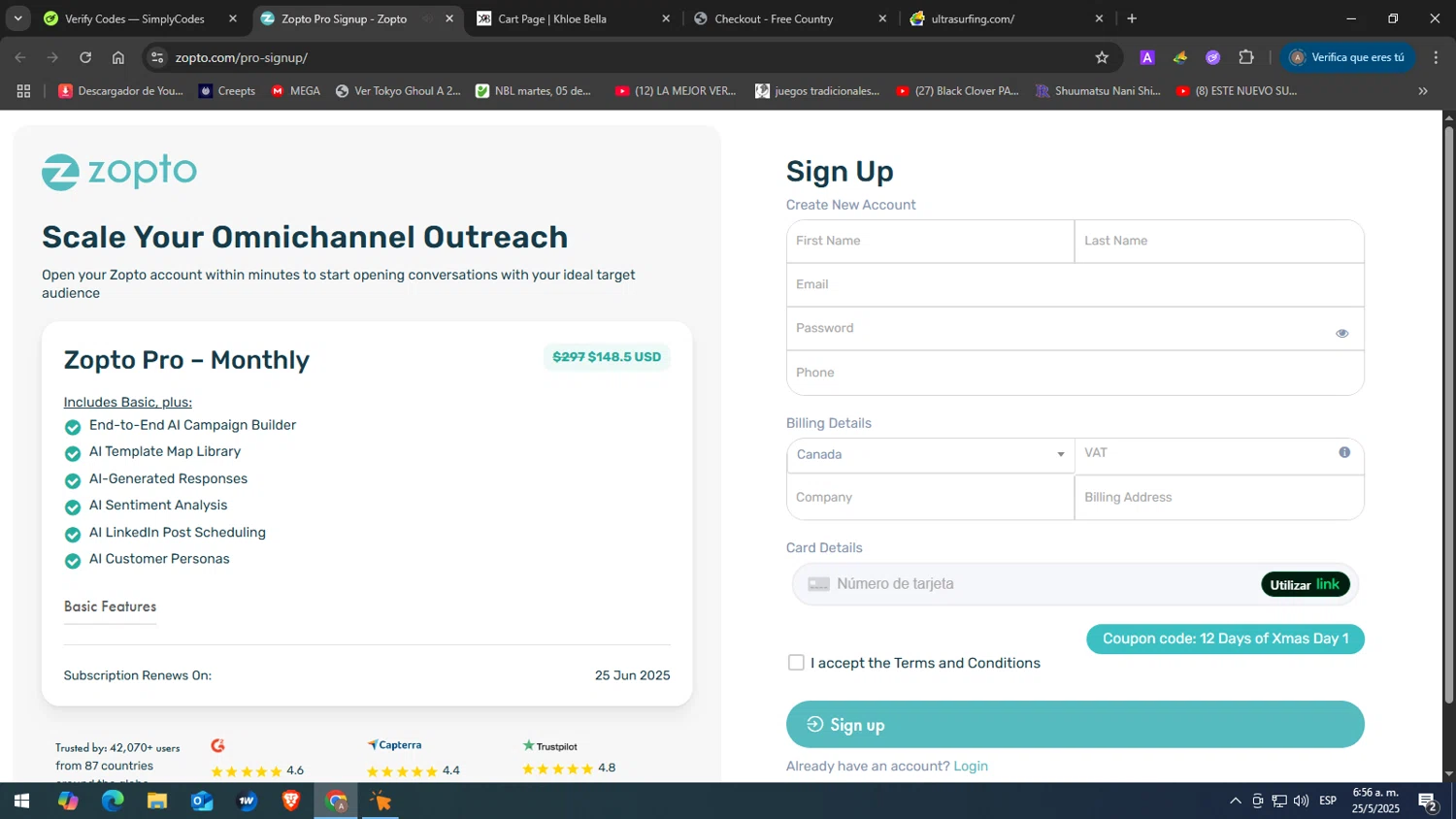Switch to Verify Codes — SimplyCodes tab
This screenshot has height=819, width=1456.
[x=134, y=18]
